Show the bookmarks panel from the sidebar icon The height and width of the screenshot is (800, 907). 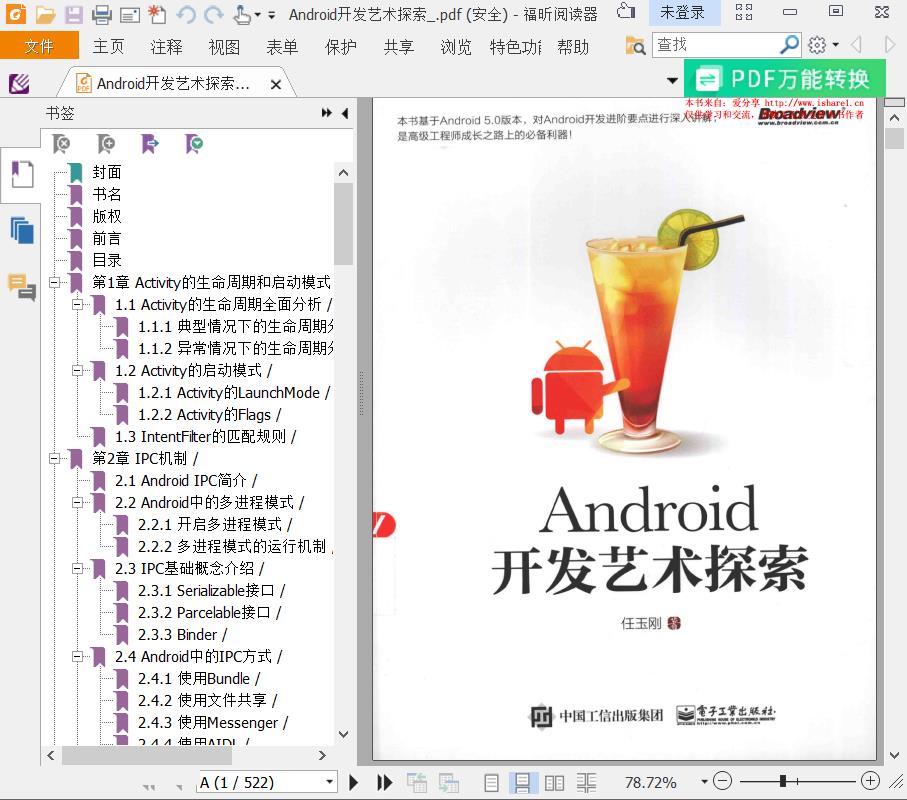pyautogui.click(x=22, y=174)
